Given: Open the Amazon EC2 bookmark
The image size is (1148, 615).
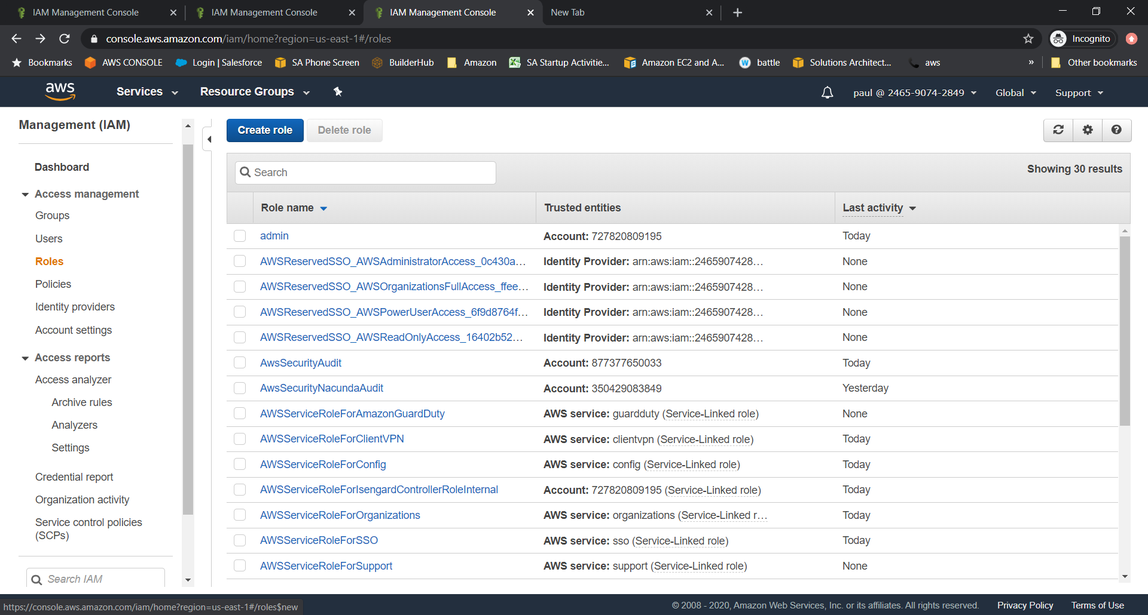Looking at the screenshot, I should 674,62.
